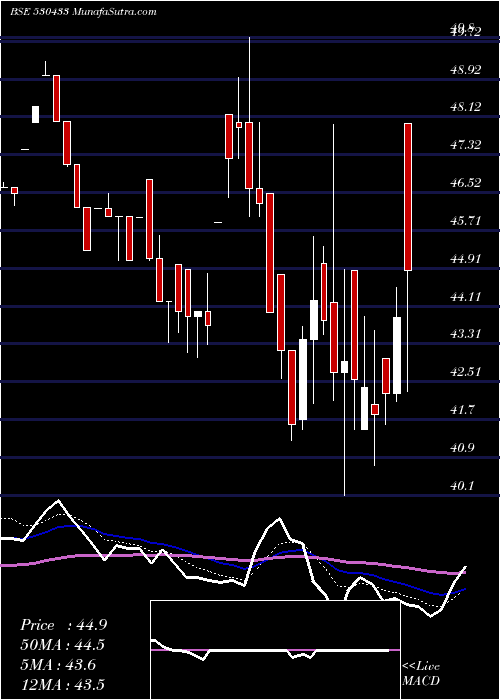Click the MACD inset panel
The image size is (500, 700).
tap(275, 650)
